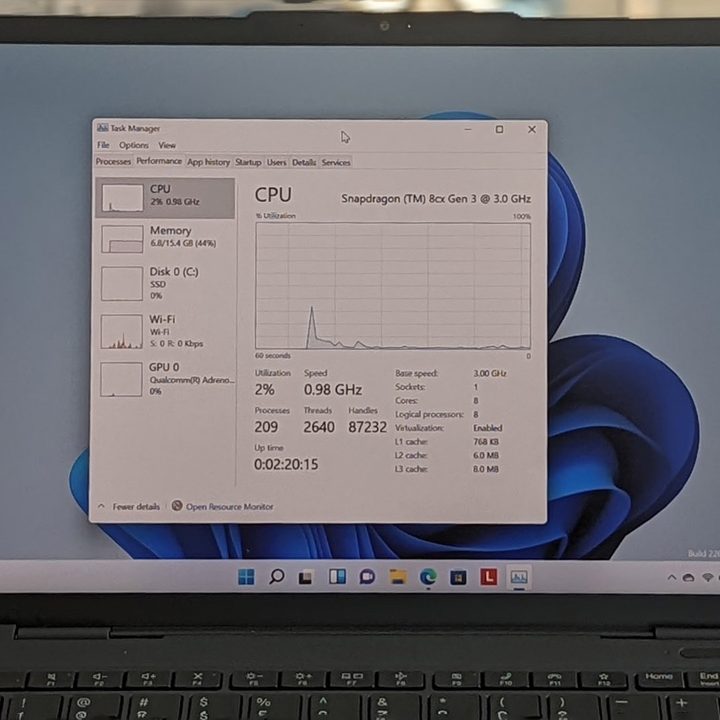Screen dimensions: 720x720
Task: Click the Handles value 87232
Action: 367,427
